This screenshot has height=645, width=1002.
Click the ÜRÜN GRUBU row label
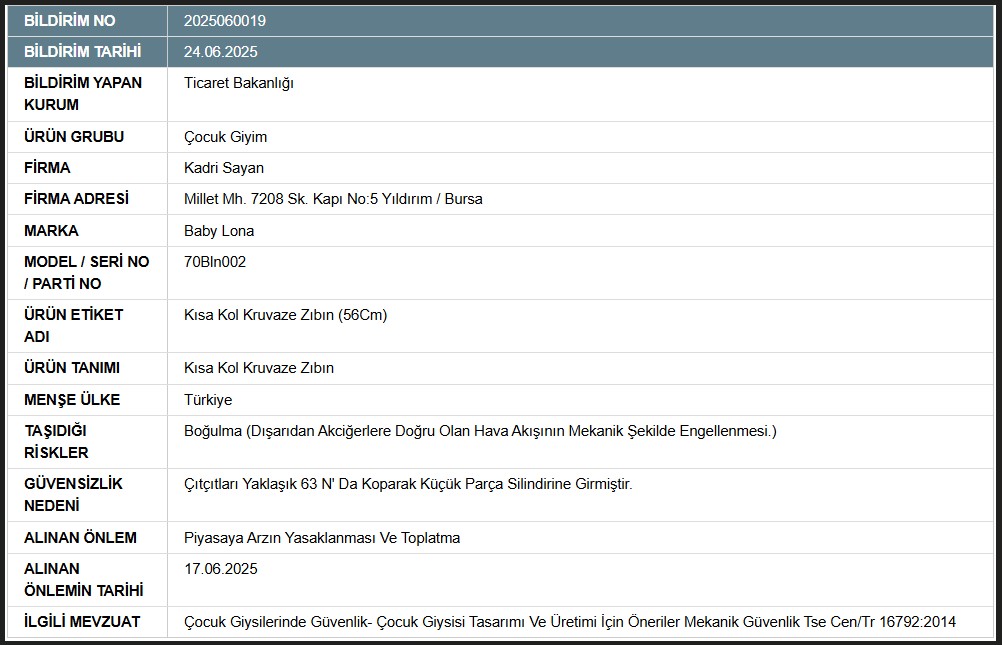click(x=74, y=137)
